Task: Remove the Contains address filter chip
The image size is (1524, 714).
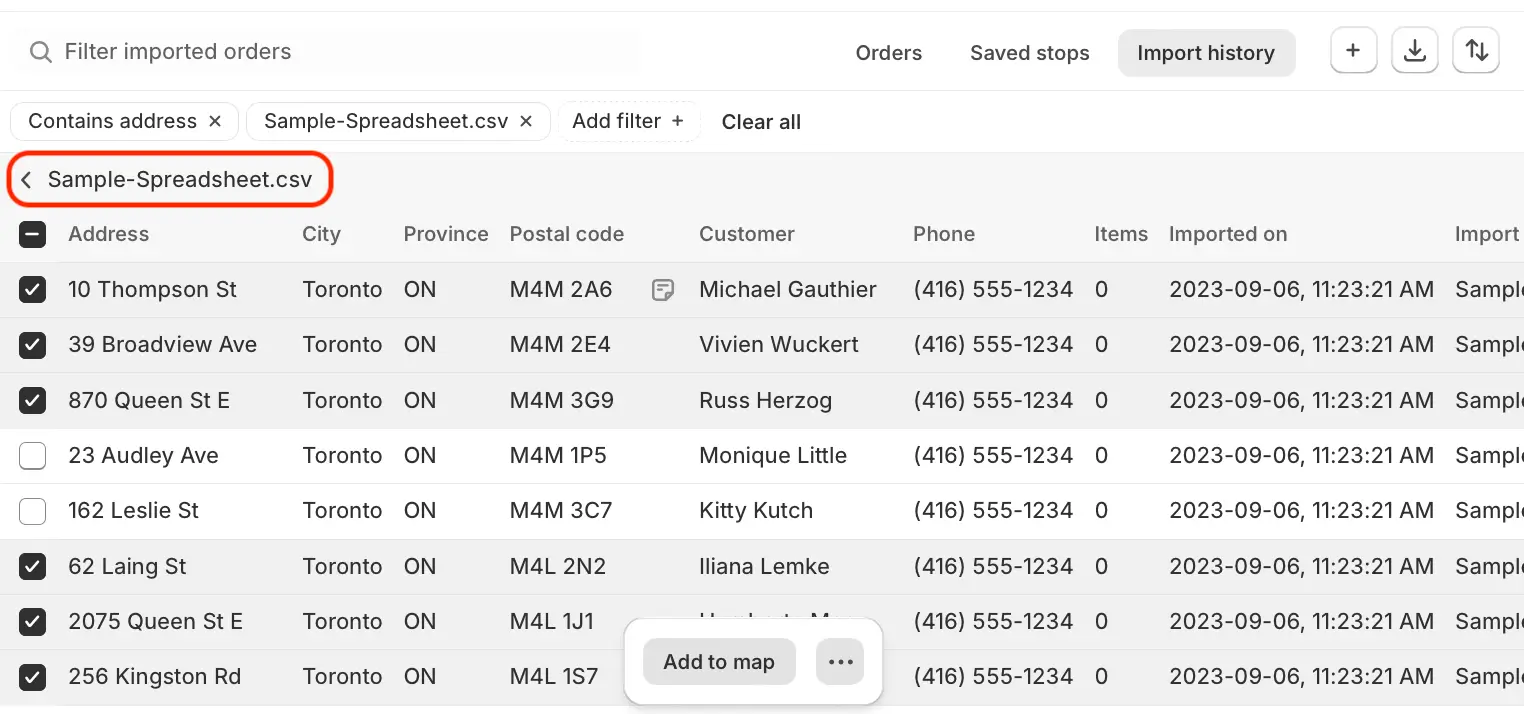Action: point(215,121)
